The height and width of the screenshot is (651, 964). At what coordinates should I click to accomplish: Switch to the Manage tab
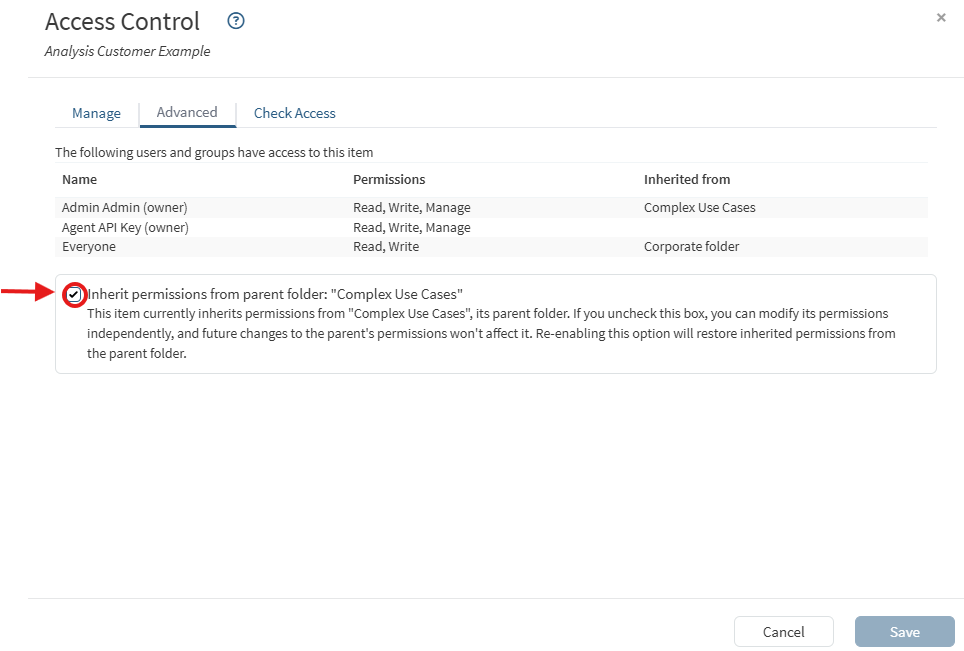[x=96, y=113]
